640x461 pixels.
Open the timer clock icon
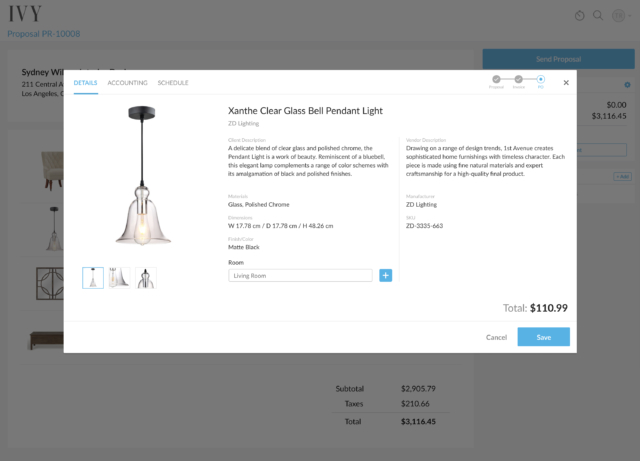coord(580,16)
